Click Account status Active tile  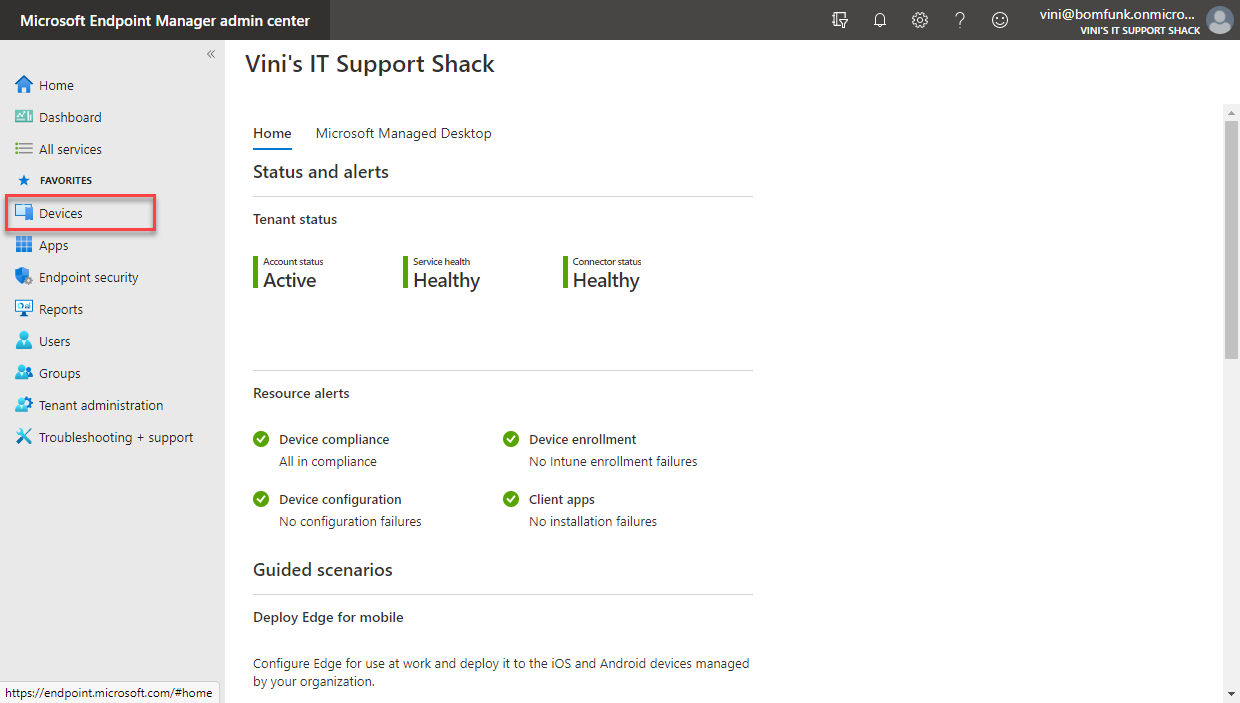[x=289, y=273]
